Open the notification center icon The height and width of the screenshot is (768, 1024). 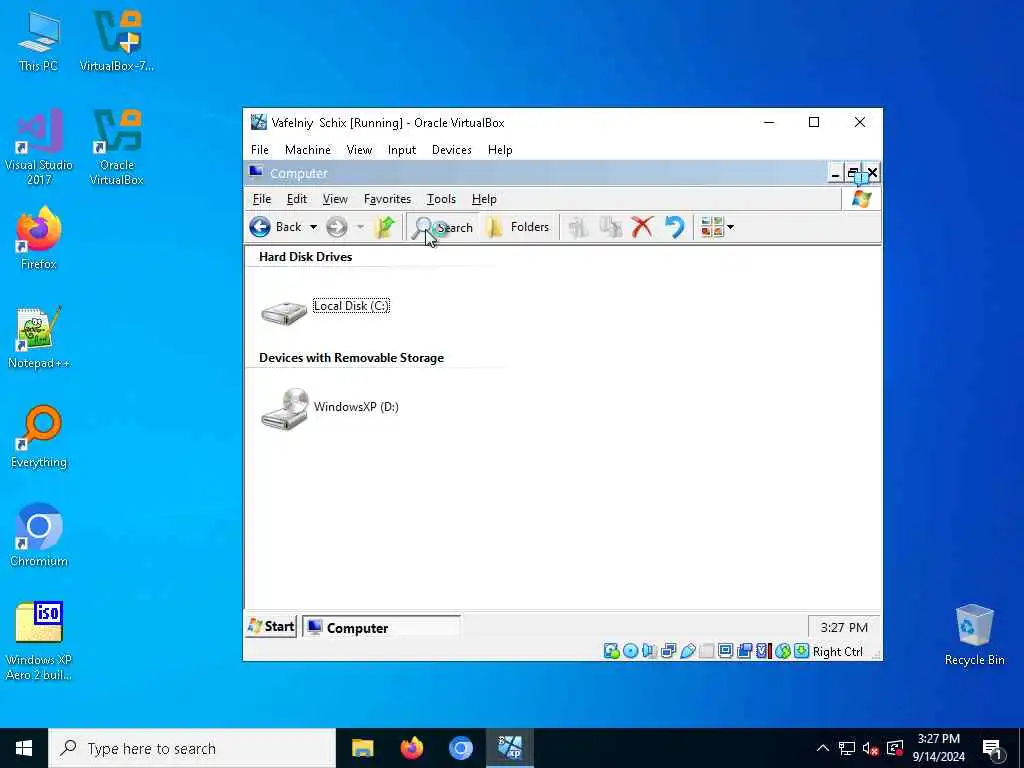coord(993,749)
